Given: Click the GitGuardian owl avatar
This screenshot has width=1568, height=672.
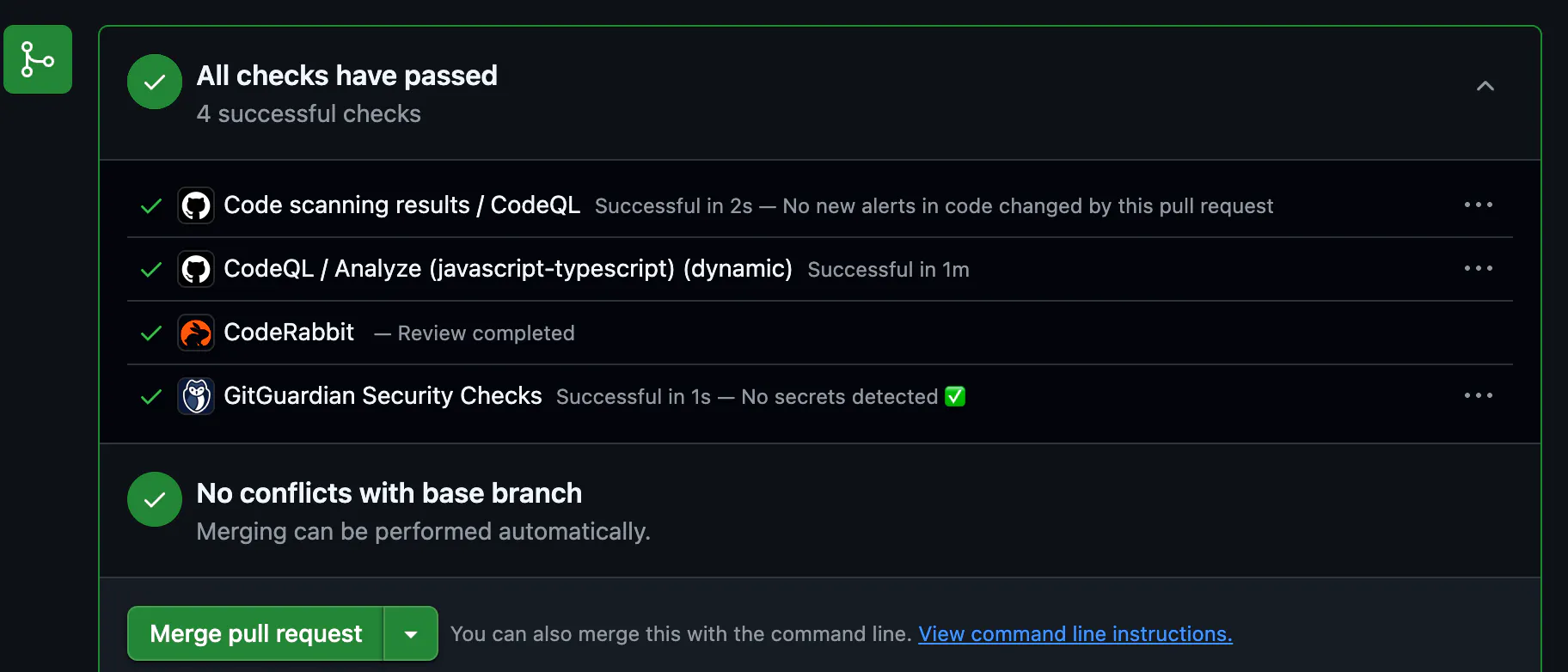Looking at the screenshot, I should 196,396.
